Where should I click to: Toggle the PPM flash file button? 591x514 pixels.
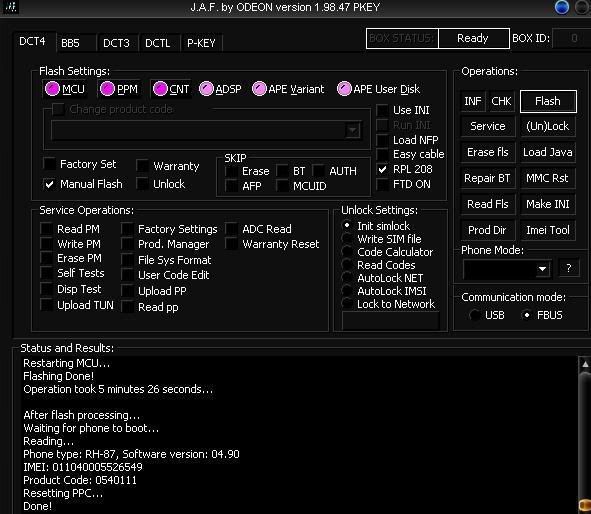[119, 89]
